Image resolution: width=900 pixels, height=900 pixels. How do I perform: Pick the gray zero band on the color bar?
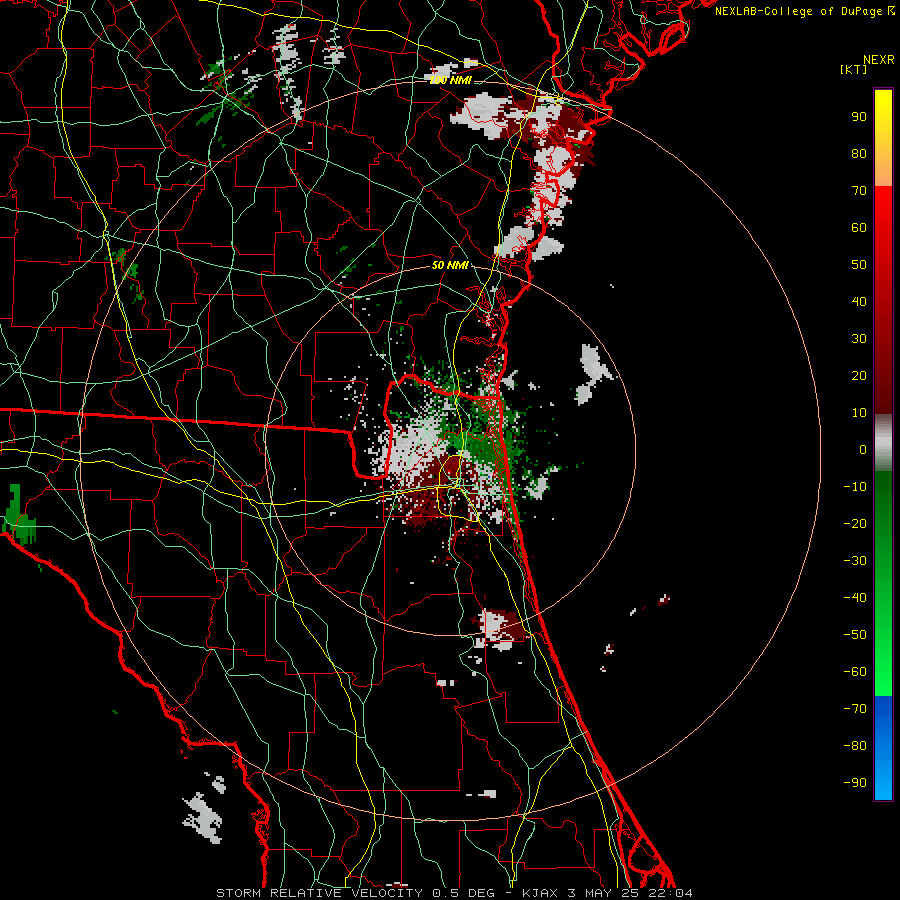click(x=883, y=443)
